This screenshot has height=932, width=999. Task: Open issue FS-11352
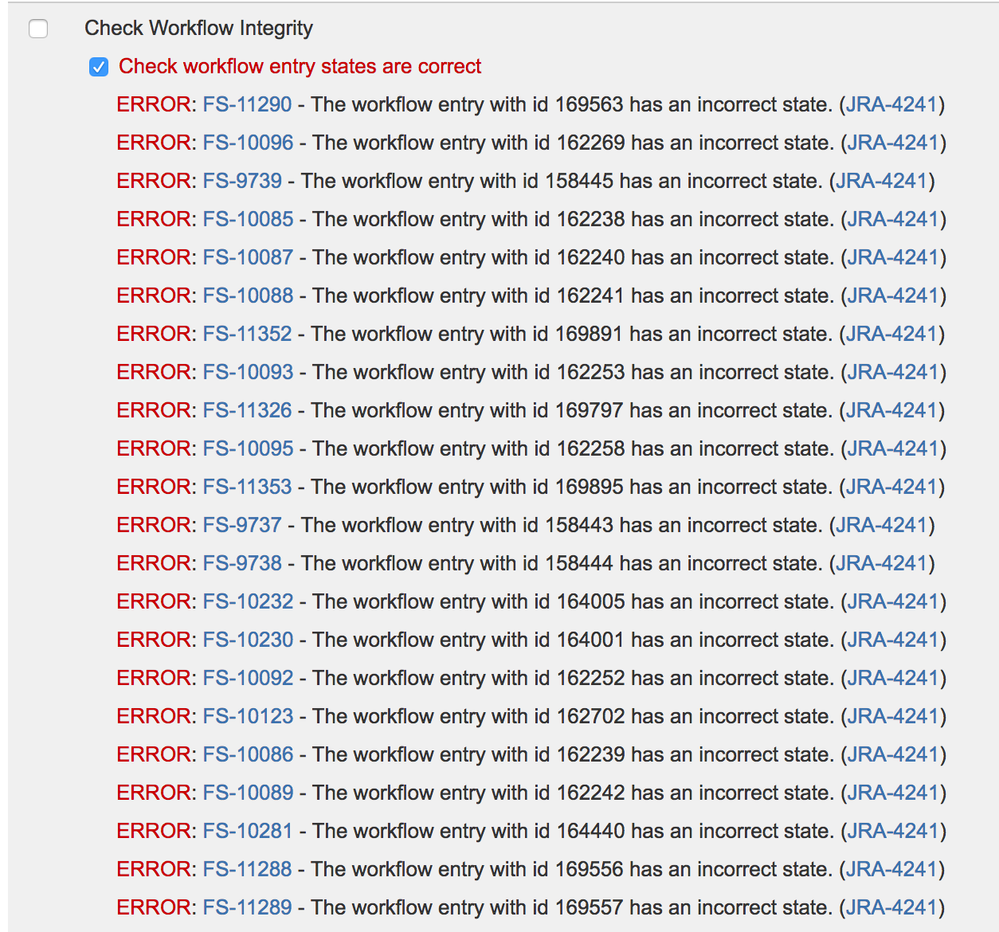pos(246,334)
